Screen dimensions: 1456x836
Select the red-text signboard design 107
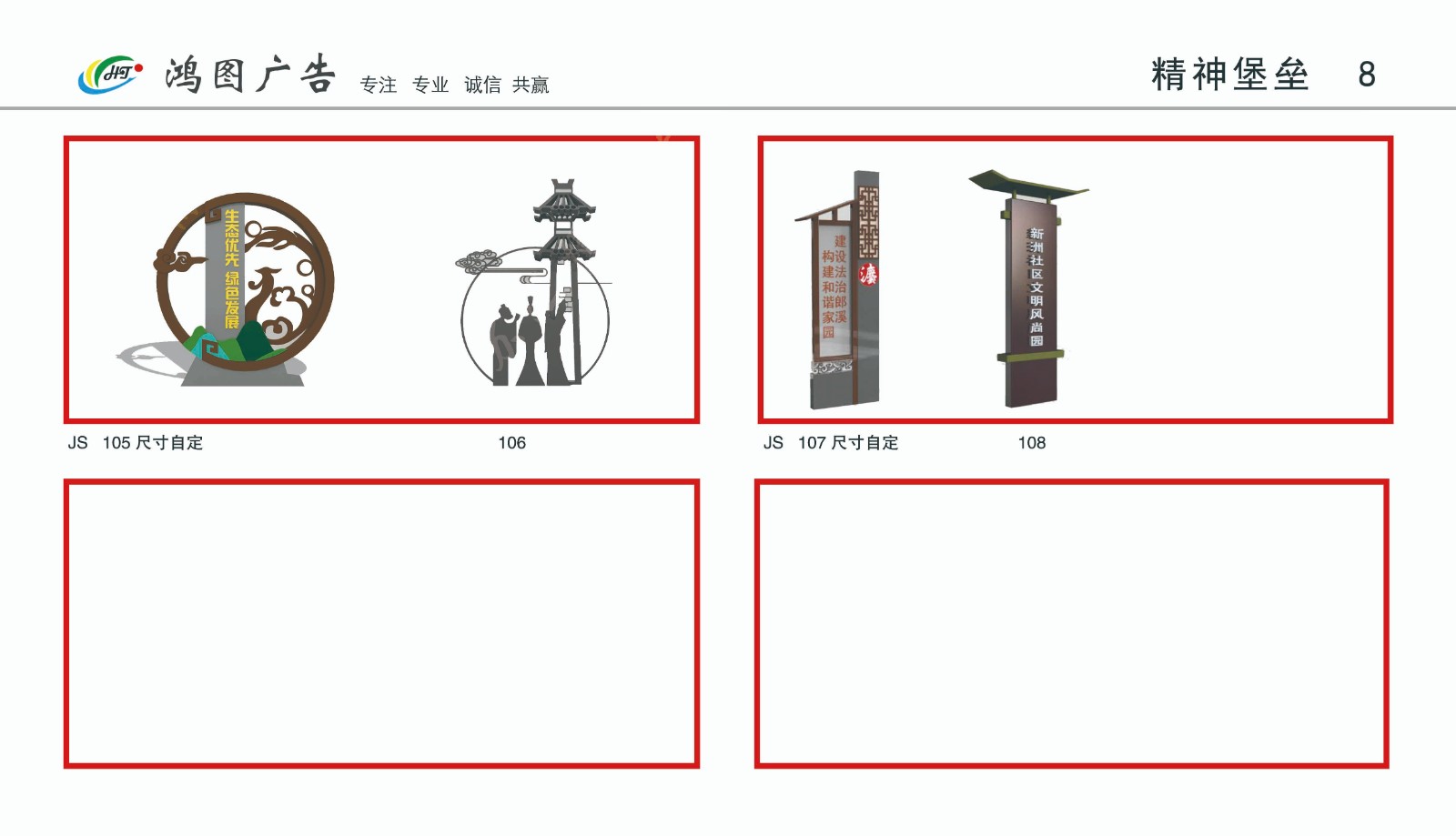(837, 289)
